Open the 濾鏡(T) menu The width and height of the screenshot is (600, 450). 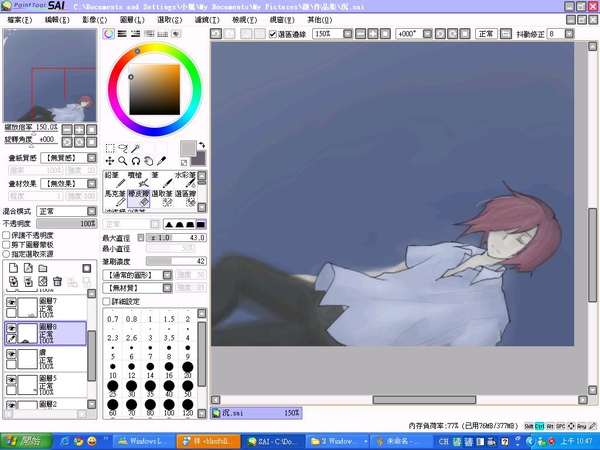click(x=207, y=20)
